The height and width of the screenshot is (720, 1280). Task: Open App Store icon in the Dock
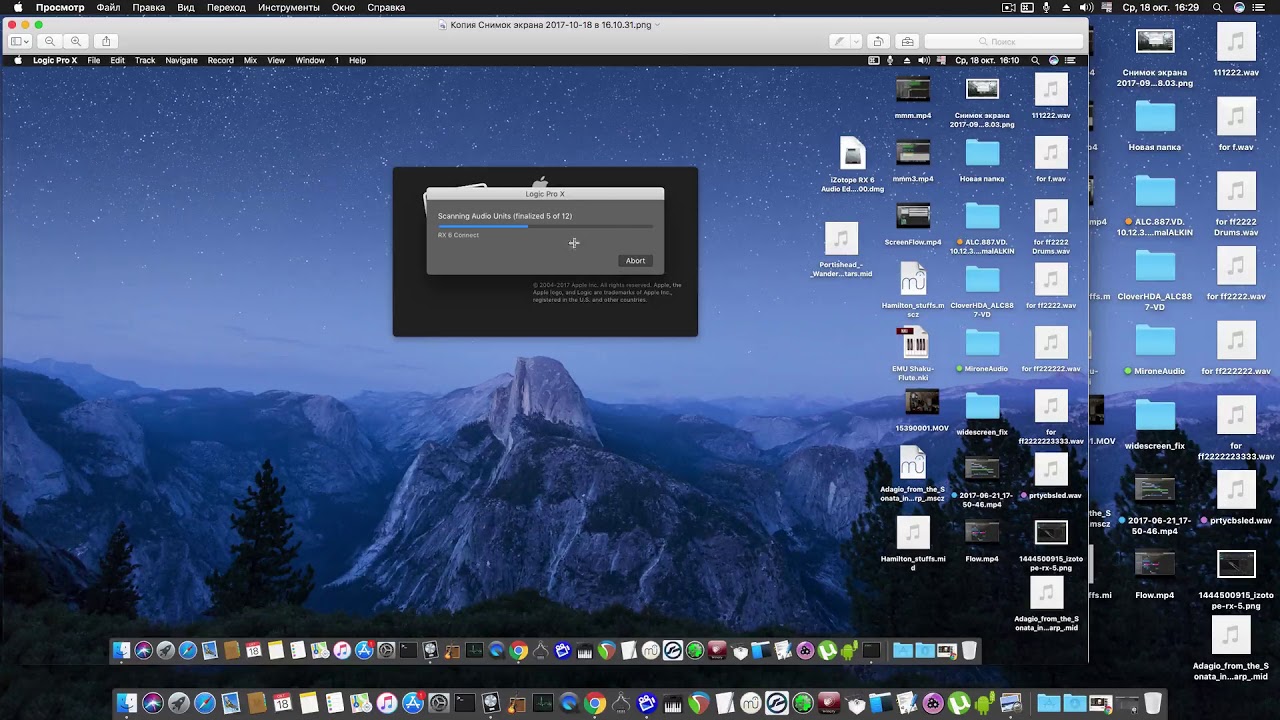point(413,703)
